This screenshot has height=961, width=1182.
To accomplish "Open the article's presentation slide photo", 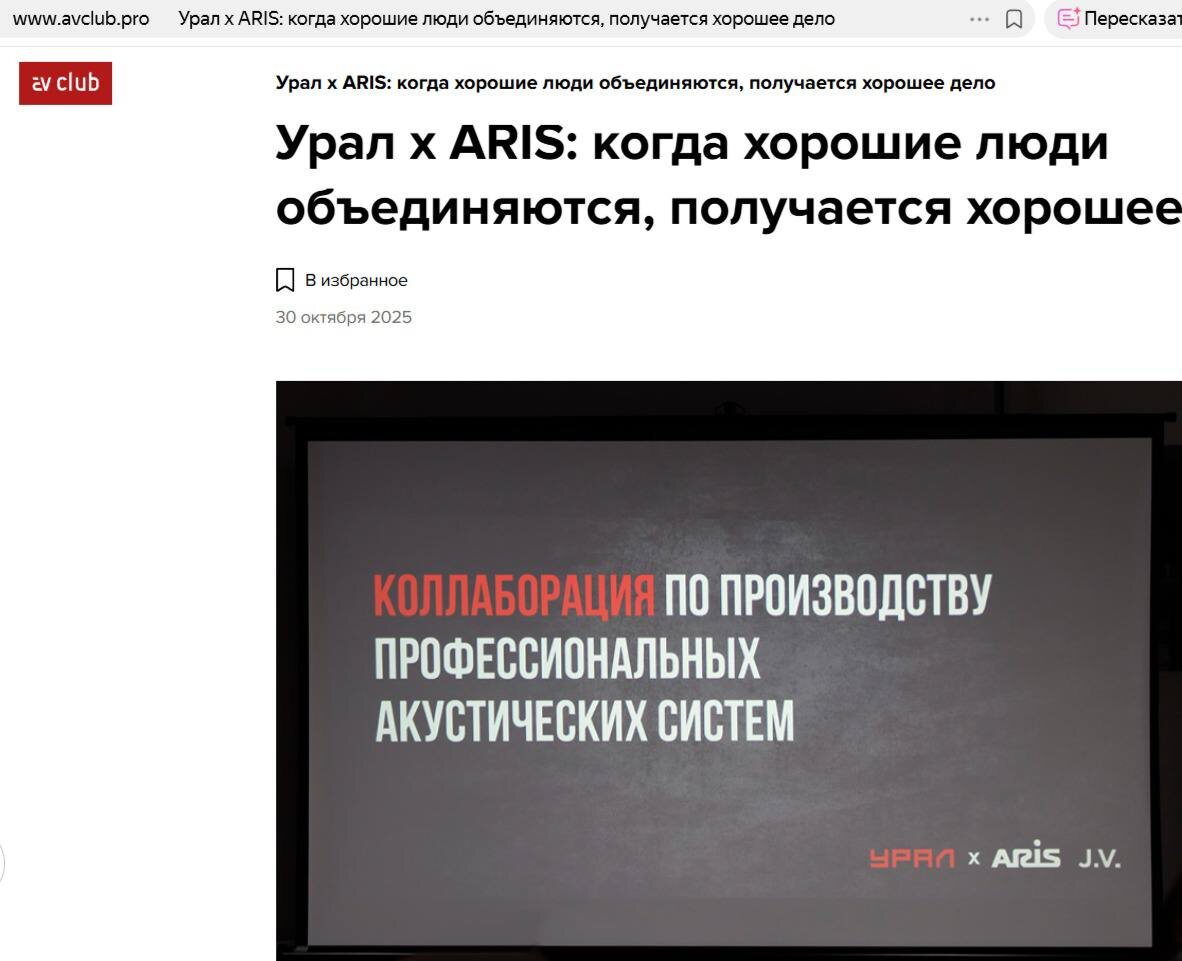I will (x=728, y=671).
